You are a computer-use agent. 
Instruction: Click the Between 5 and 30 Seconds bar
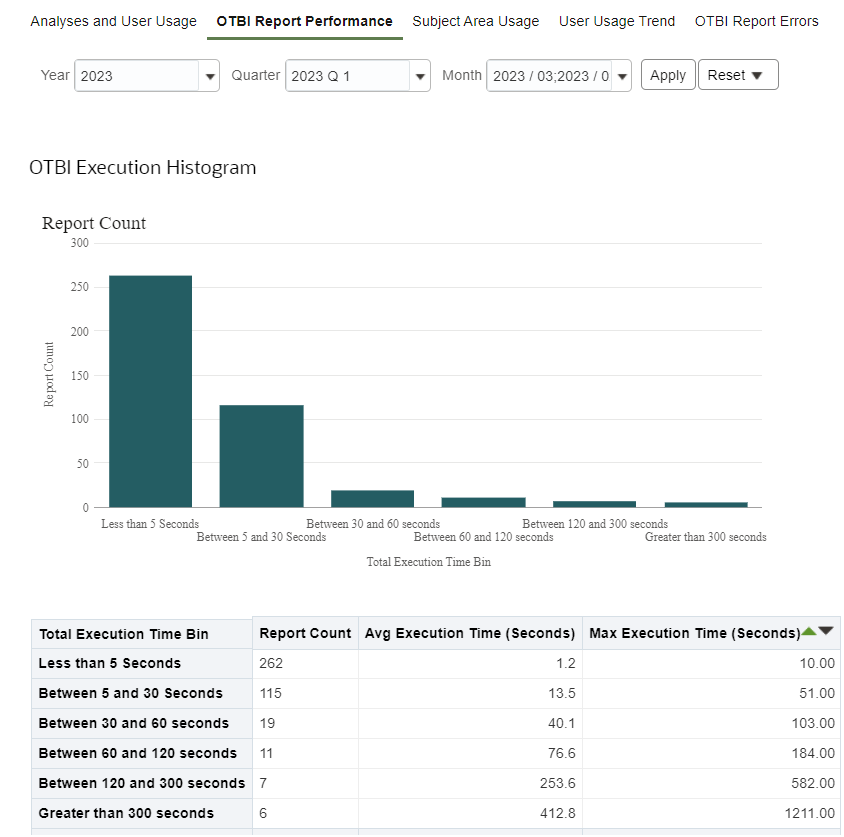261,456
